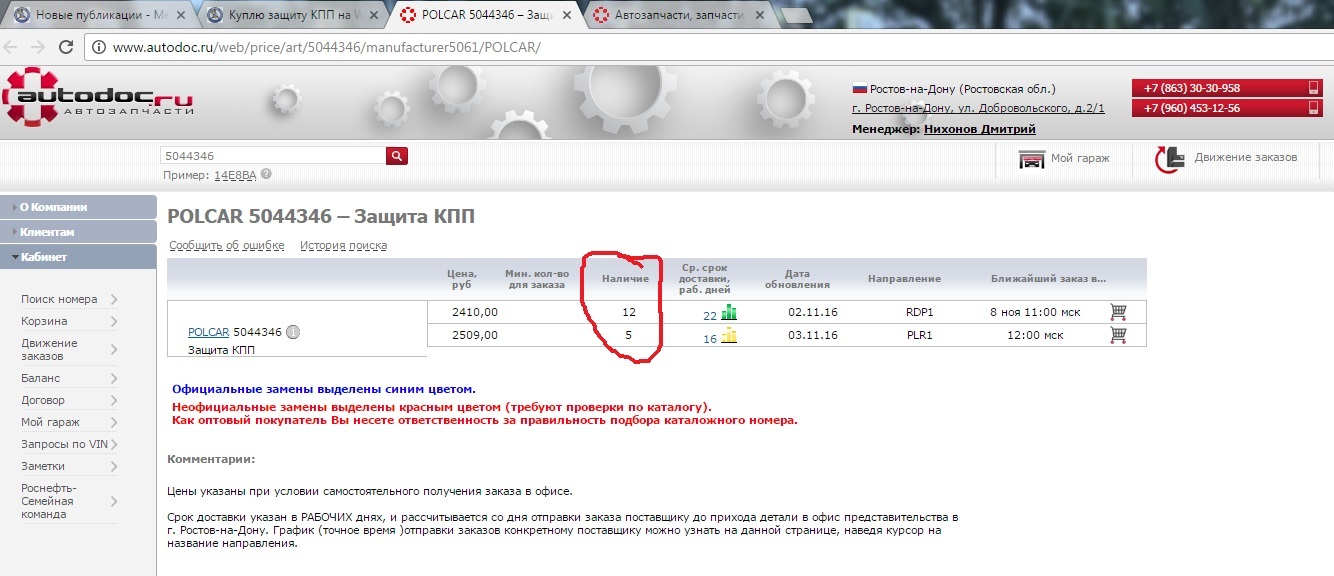Viewport: 1334px width, 576px height.
Task: Click the info icon beside POLCAR 5044346
Action: pyautogui.click(x=293, y=332)
